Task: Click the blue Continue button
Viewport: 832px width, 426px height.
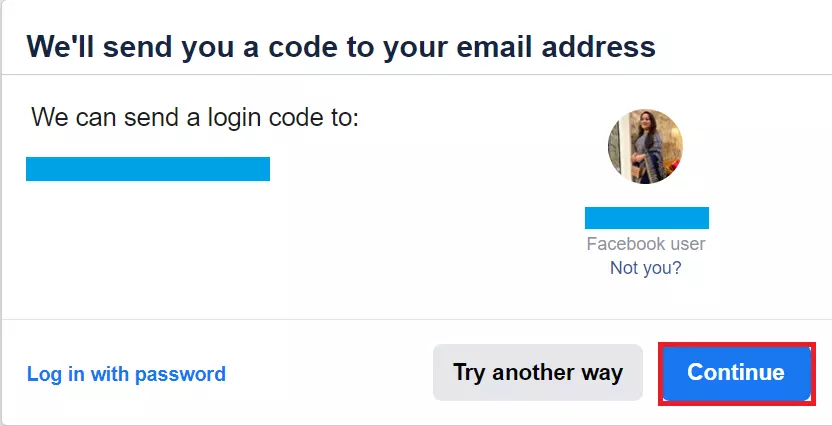Action: click(x=735, y=373)
